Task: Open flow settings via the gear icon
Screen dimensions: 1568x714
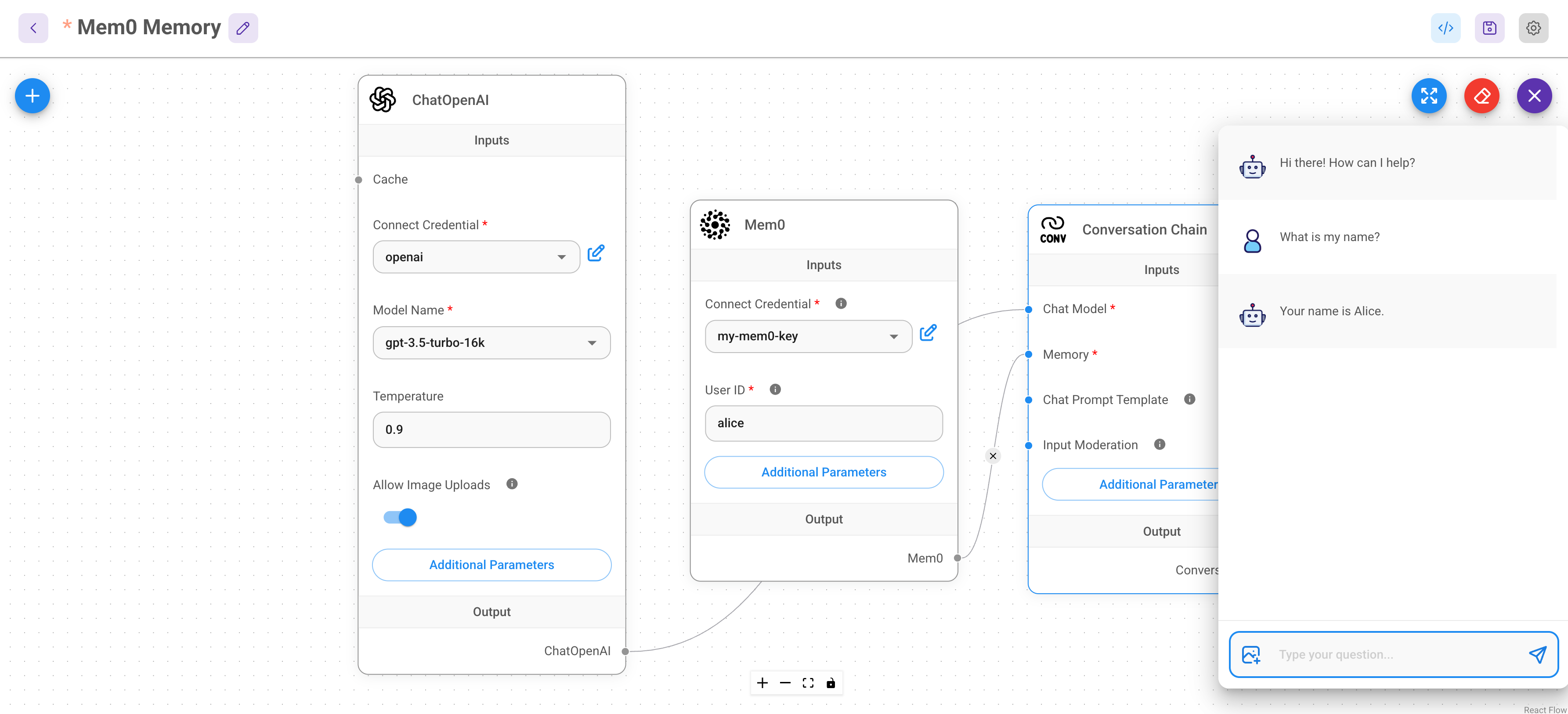Action: click(x=1533, y=28)
